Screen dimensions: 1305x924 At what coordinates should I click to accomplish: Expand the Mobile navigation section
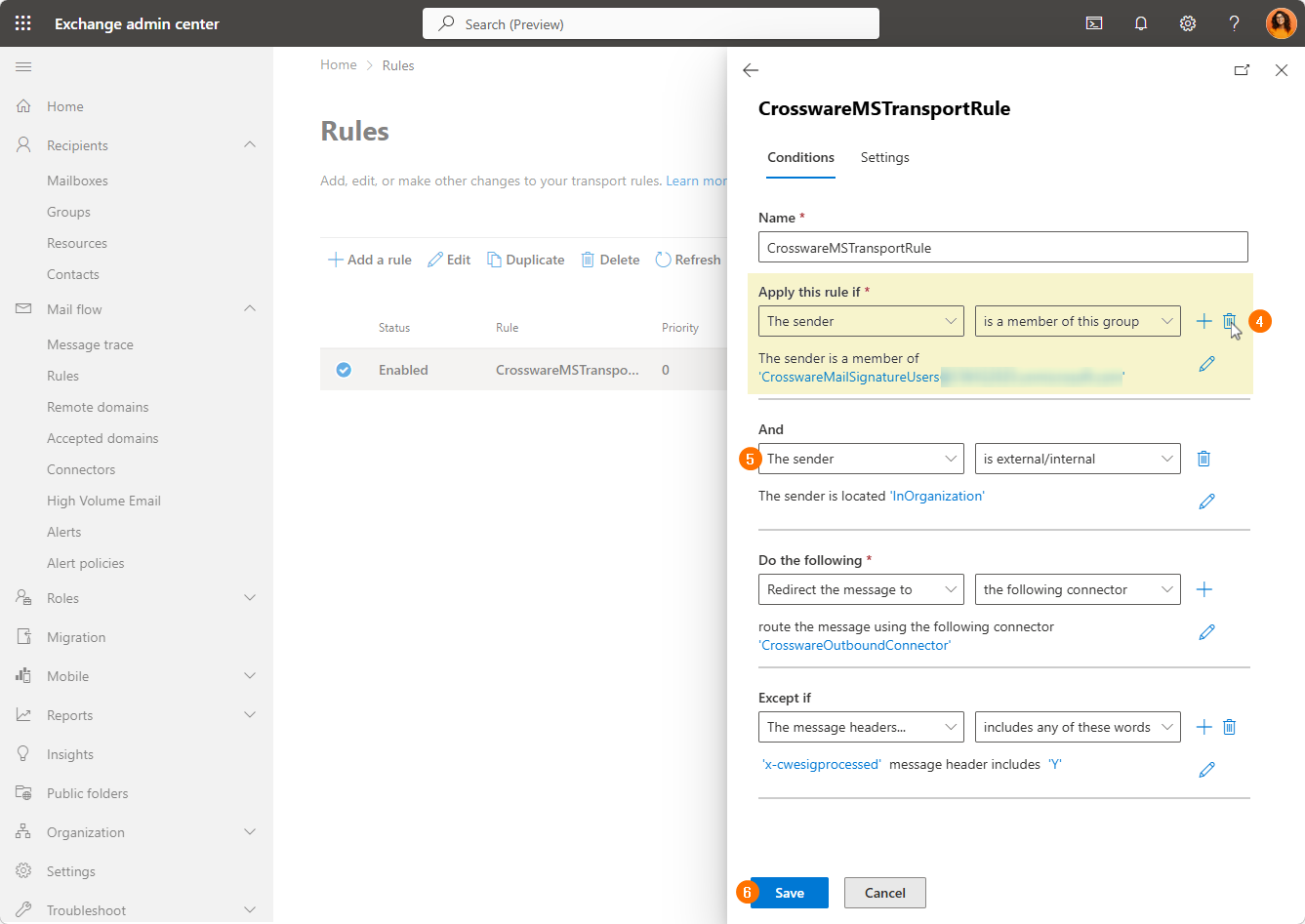pyautogui.click(x=250, y=675)
